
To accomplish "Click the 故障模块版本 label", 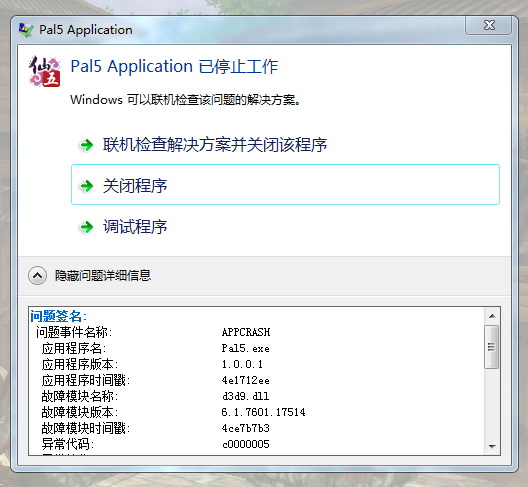I will (x=80, y=412).
